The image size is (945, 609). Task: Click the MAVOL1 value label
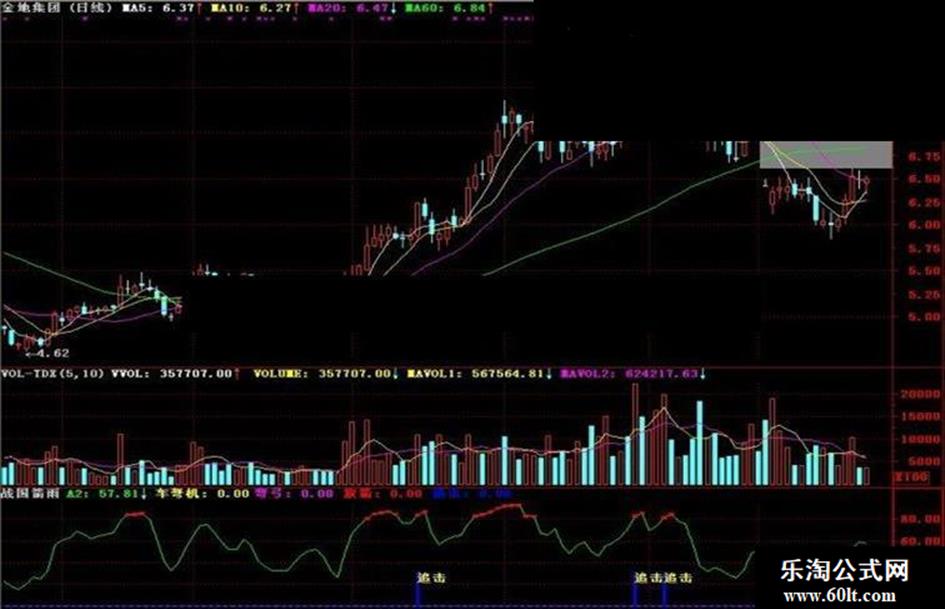(480, 374)
